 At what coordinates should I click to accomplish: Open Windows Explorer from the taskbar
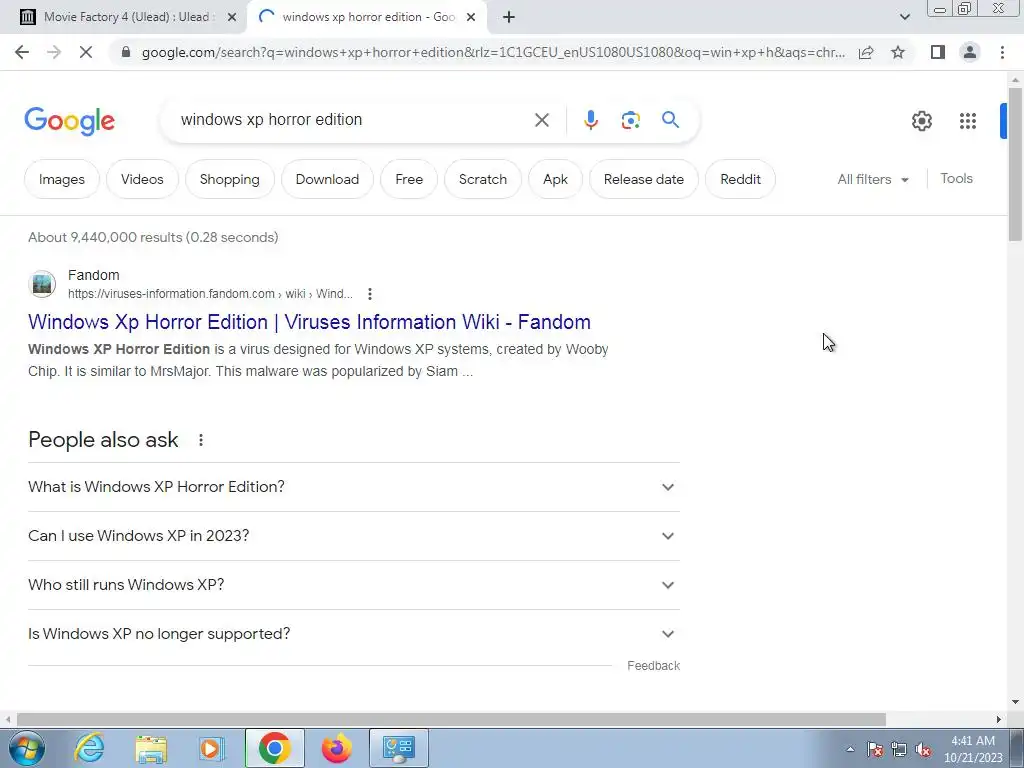[151, 748]
